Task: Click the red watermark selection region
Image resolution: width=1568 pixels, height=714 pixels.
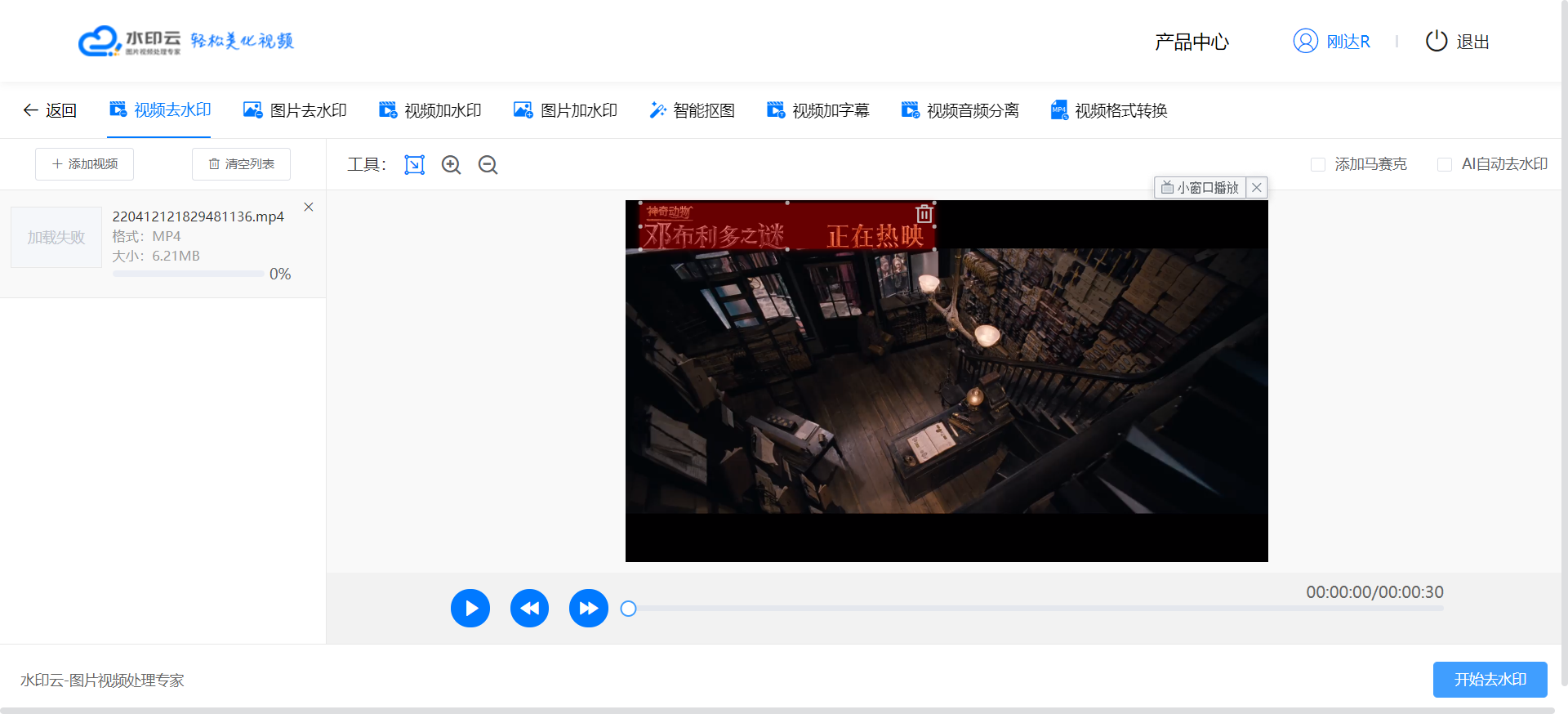Action: (787, 226)
